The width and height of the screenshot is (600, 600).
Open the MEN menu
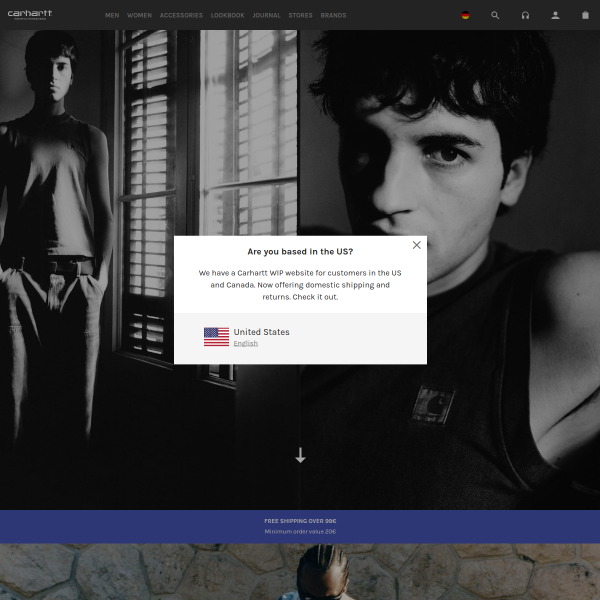[x=112, y=15]
